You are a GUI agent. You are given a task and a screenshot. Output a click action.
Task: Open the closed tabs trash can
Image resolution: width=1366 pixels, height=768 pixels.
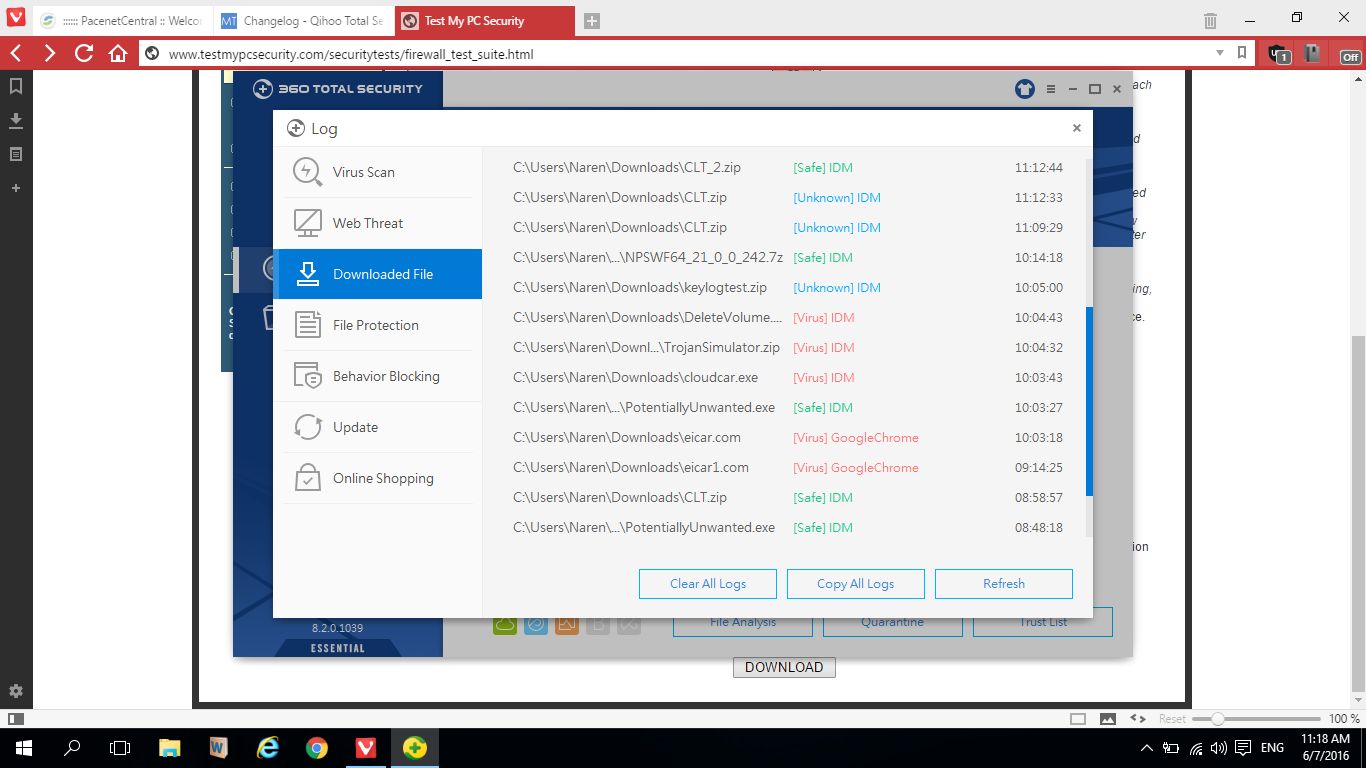1210,20
